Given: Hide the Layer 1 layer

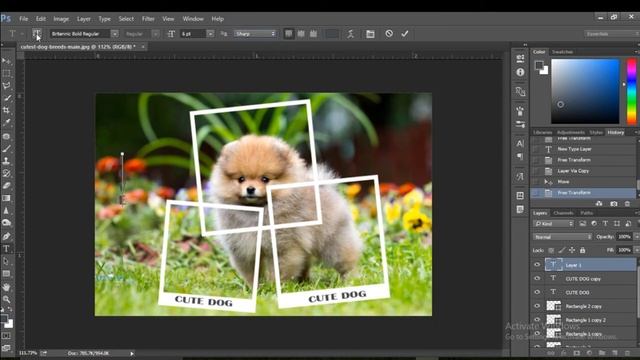Looking at the screenshot, I should 537,265.
